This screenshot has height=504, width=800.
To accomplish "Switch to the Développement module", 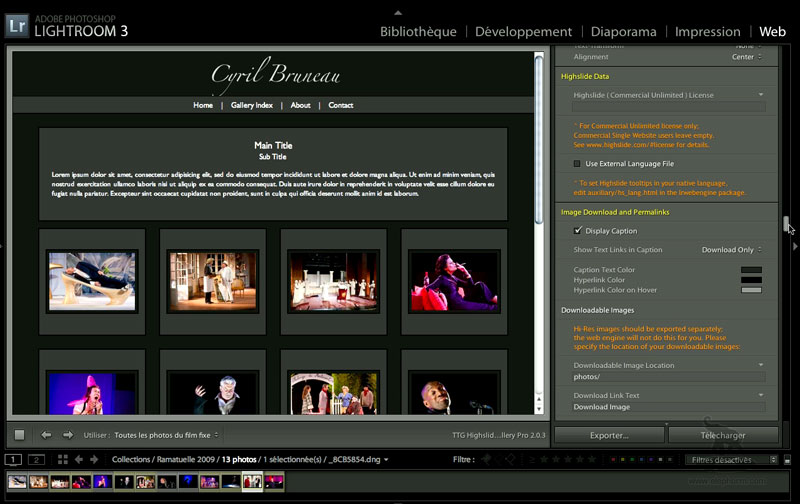I will (523, 32).
